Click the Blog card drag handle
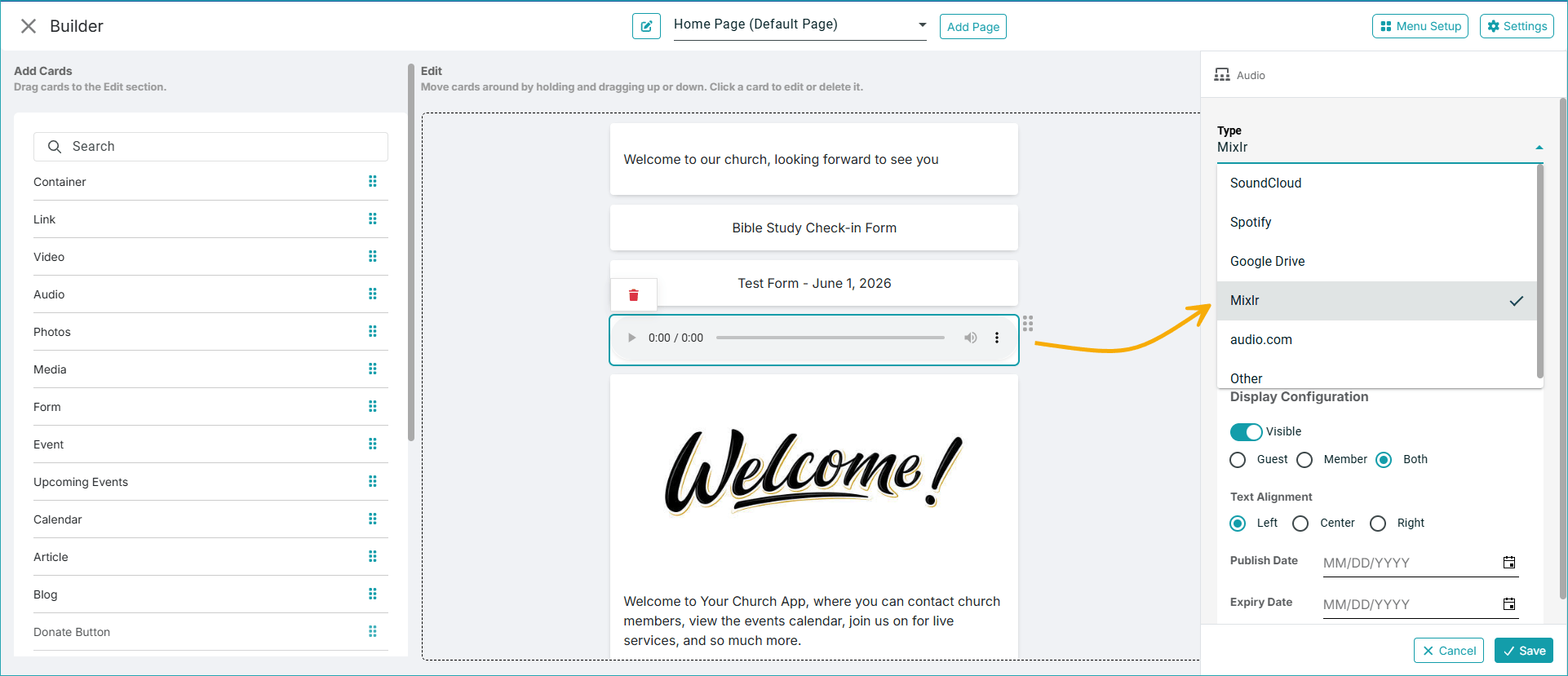 pos(373,594)
